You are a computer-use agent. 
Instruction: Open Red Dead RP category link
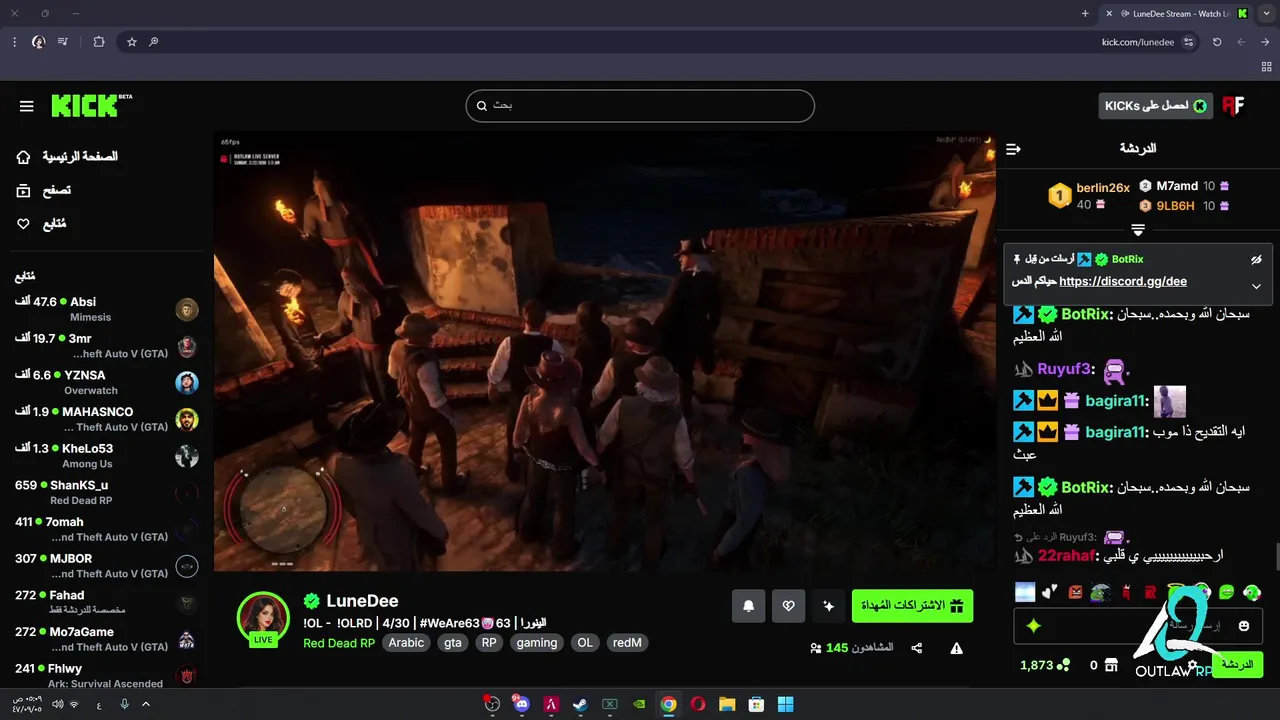(339, 643)
